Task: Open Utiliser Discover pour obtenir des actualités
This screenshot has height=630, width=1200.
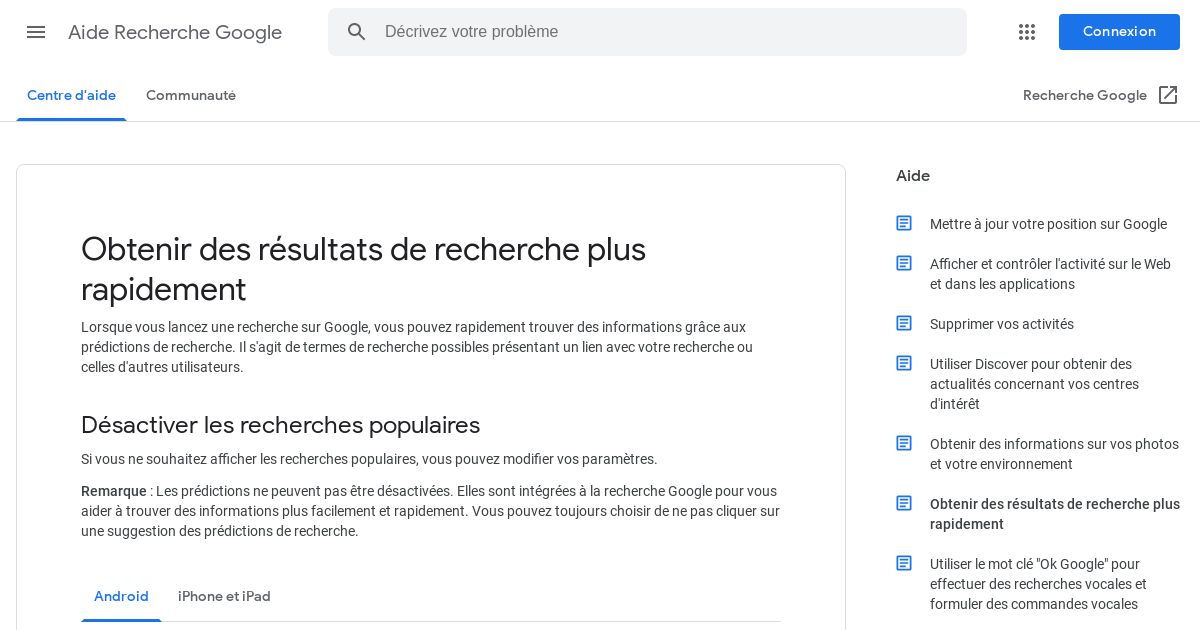Action: click(1034, 384)
